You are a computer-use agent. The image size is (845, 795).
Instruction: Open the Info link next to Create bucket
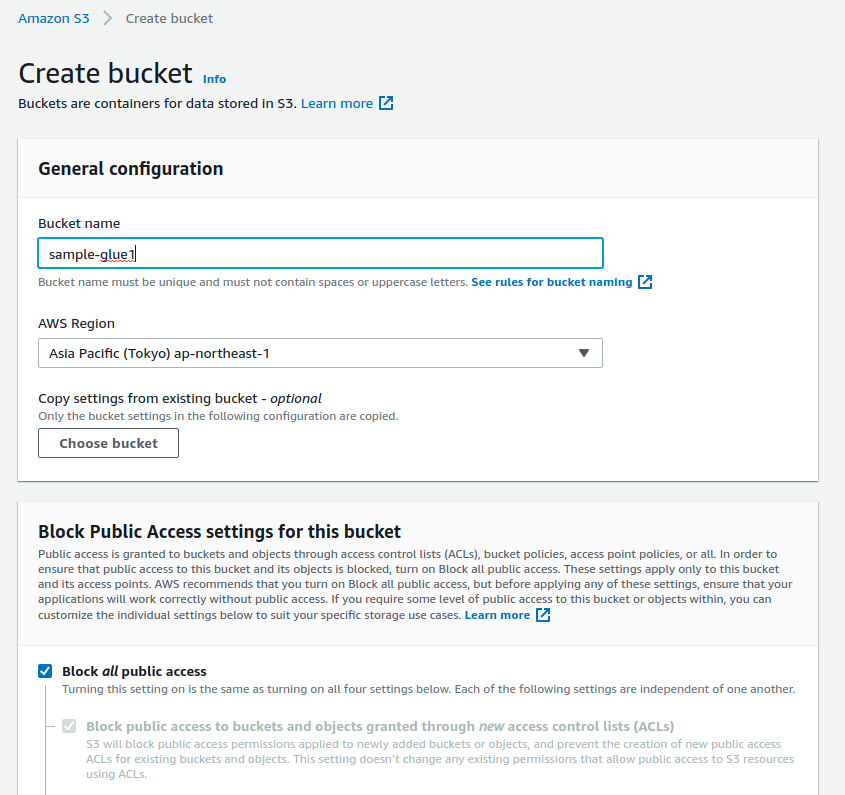click(x=214, y=79)
